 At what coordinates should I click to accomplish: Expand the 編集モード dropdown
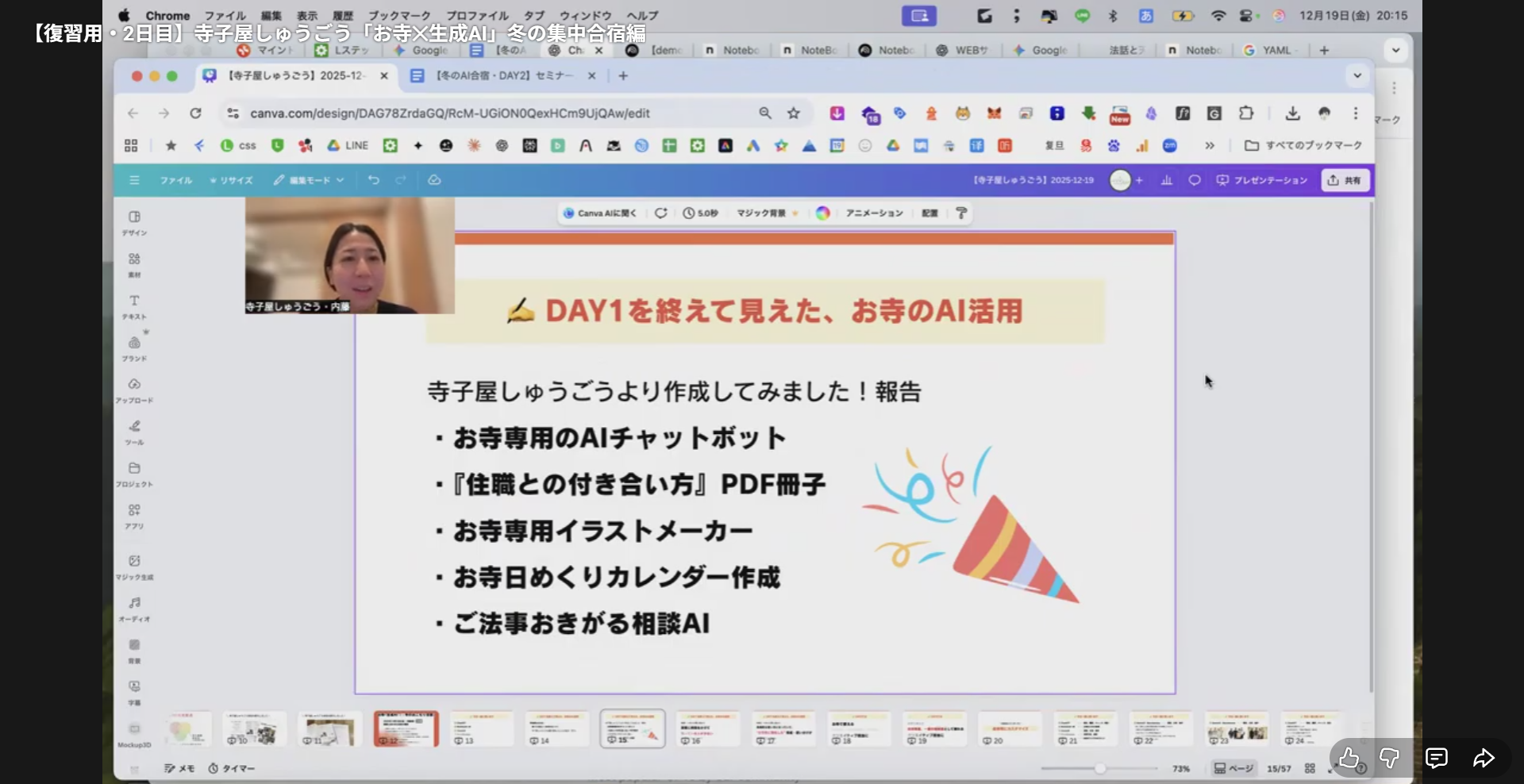(310, 180)
